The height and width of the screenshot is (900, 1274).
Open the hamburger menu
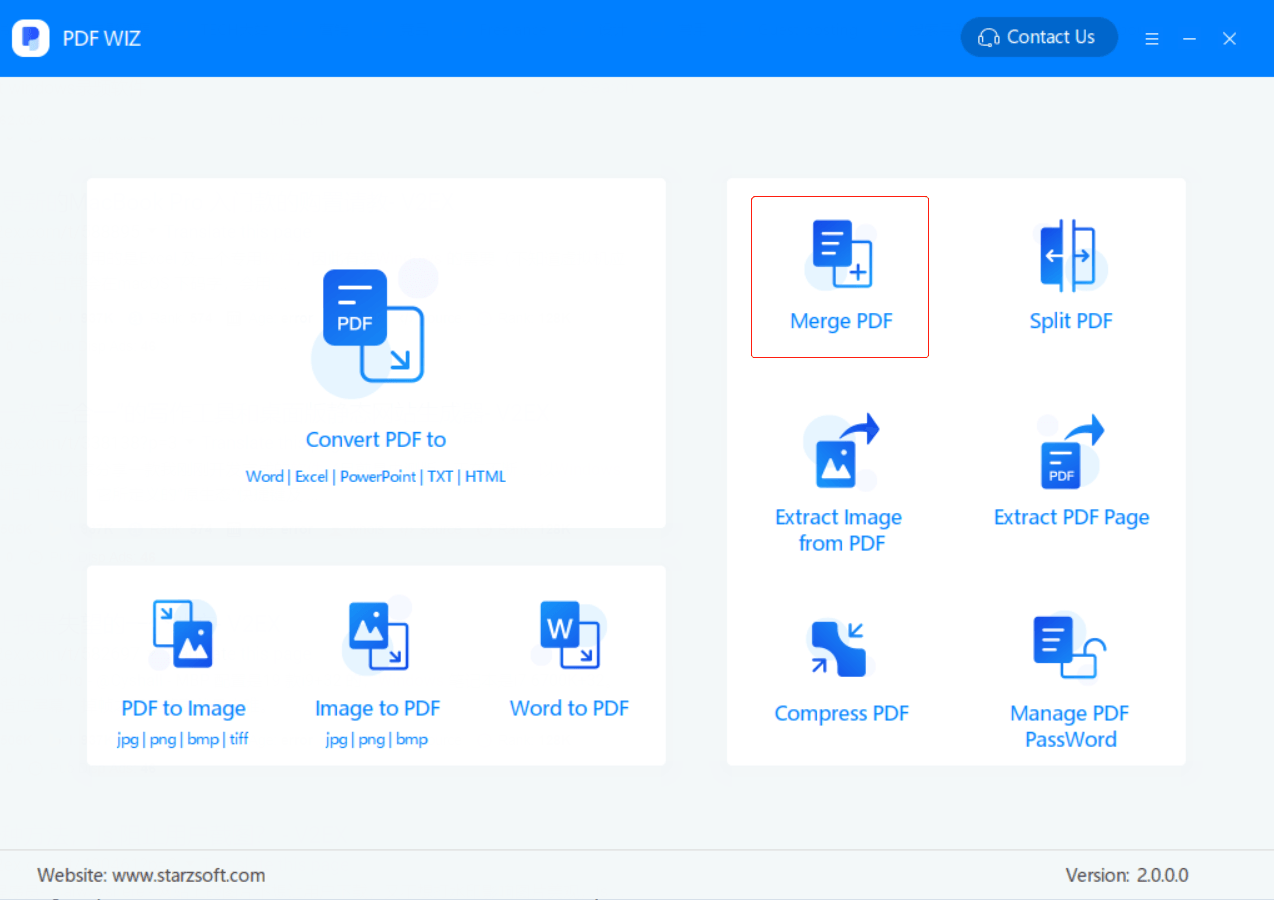tap(1152, 38)
